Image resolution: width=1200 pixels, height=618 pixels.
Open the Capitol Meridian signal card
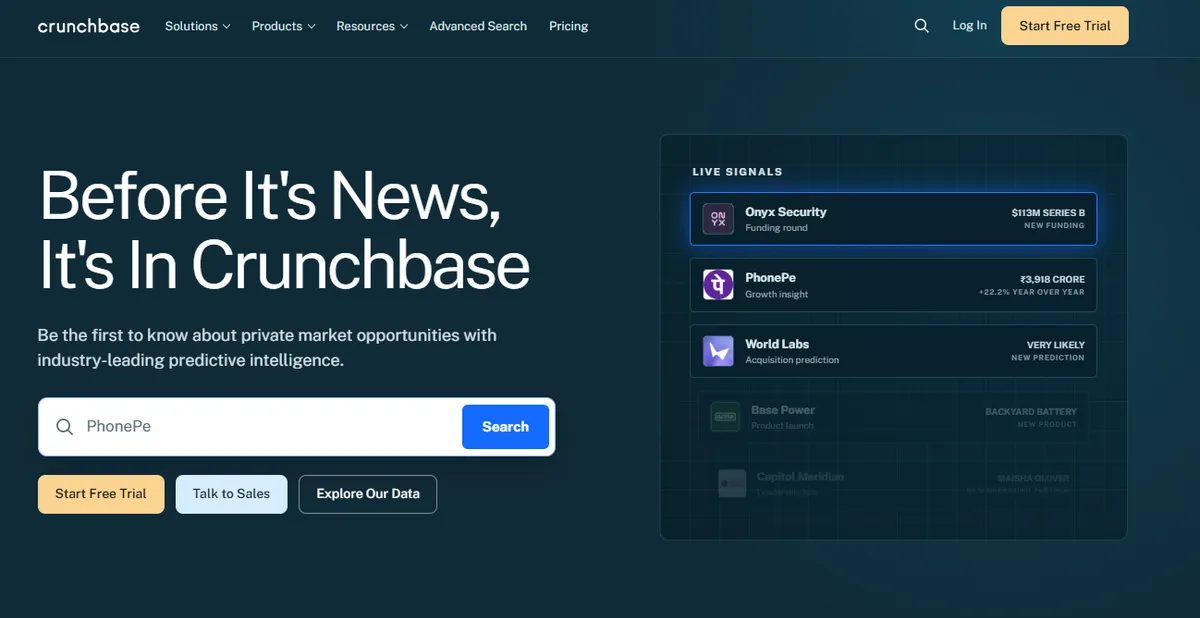click(893, 483)
